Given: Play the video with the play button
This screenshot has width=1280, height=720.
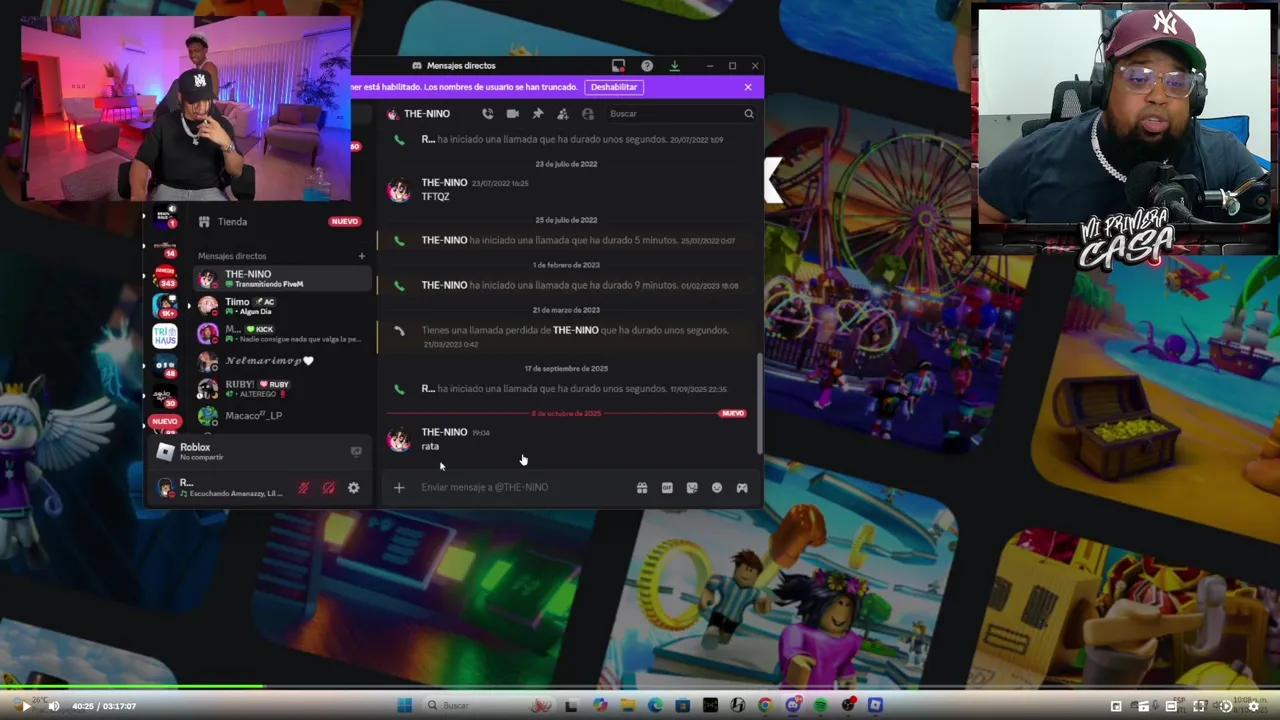Looking at the screenshot, I should pos(26,706).
